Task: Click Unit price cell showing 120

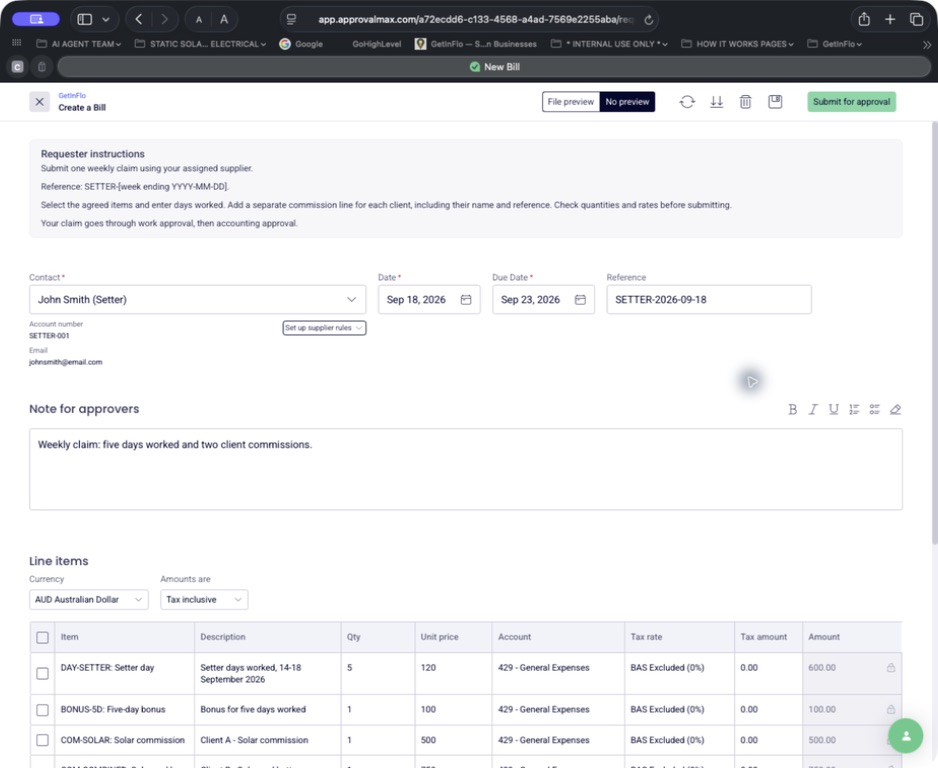Action: click(453, 673)
